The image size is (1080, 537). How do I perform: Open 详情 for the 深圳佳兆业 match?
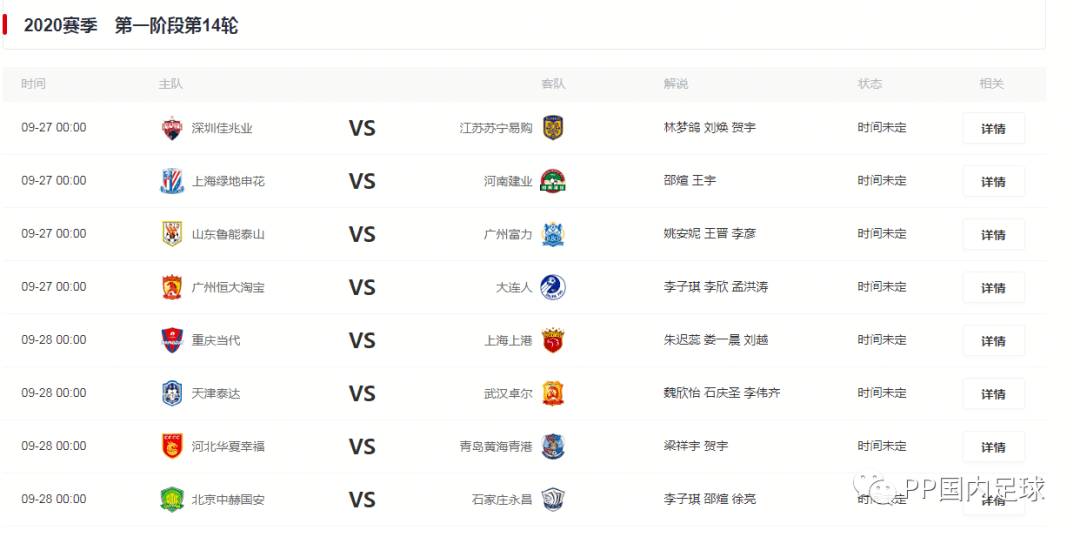[993, 129]
